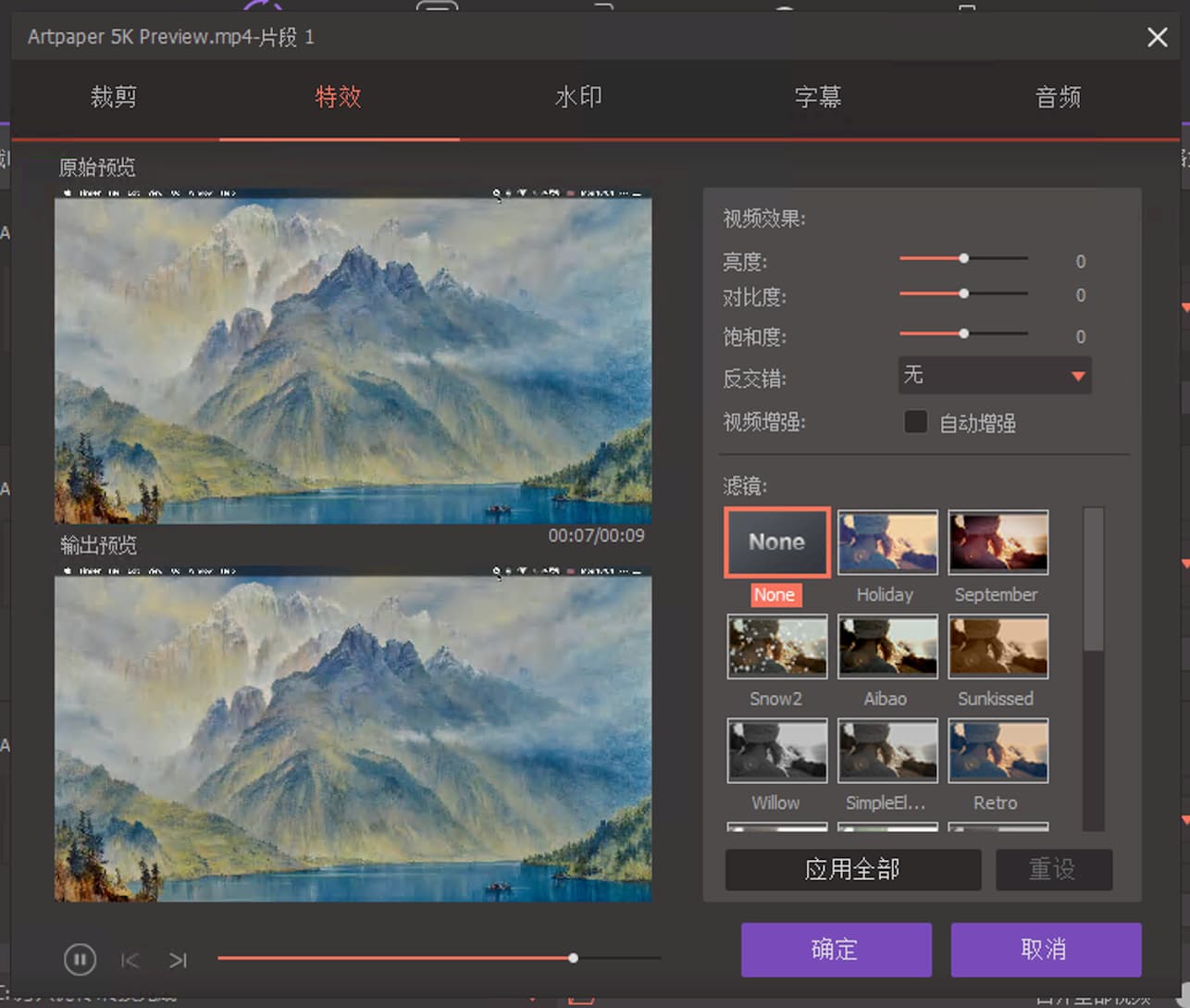1190x1008 pixels.
Task: Cancel with the 取消 button
Action: pyautogui.click(x=1046, y=950)
